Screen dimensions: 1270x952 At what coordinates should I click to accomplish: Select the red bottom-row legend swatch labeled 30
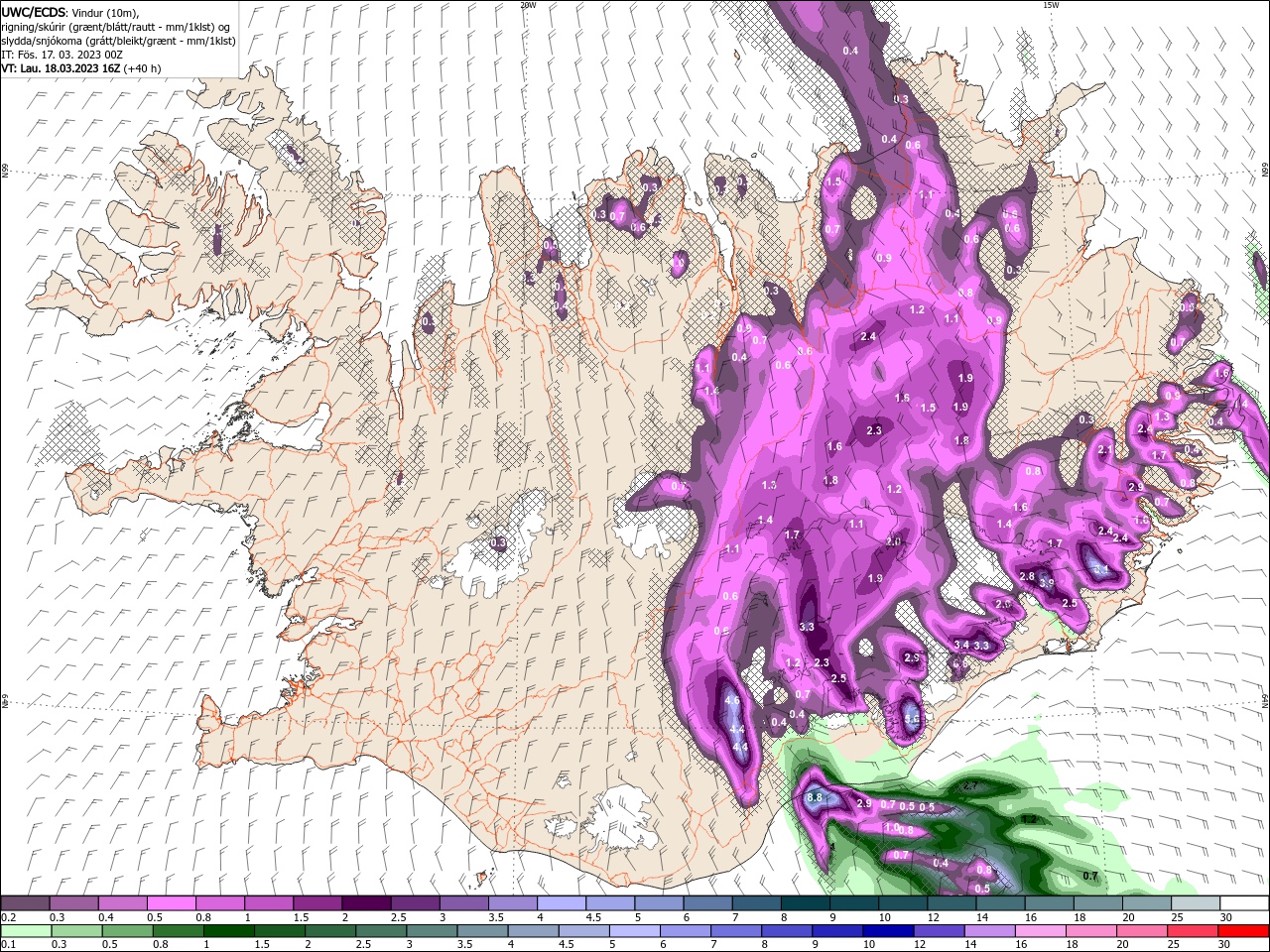coord(1243,930)
